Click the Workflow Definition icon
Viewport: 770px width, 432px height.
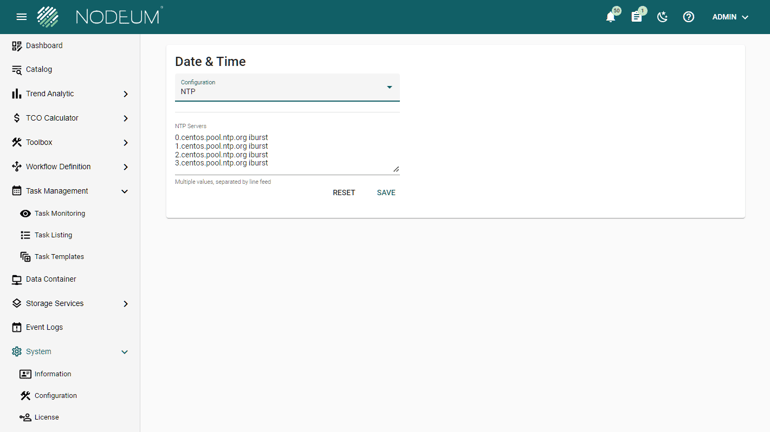pos(17,166)
